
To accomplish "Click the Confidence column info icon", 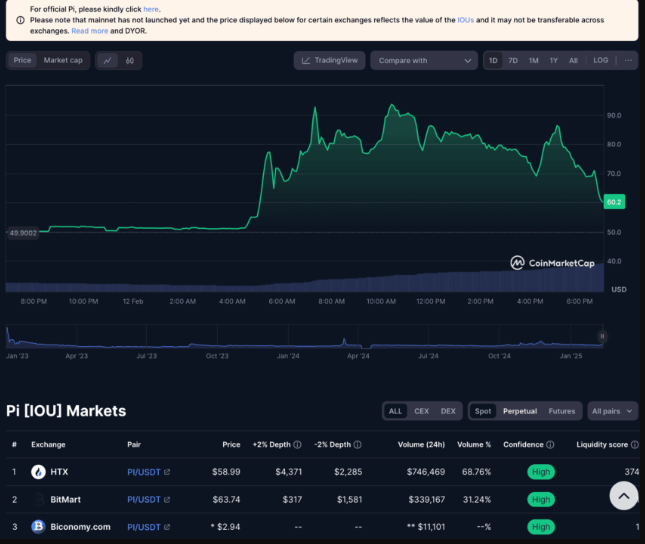I will pos(550,444).
